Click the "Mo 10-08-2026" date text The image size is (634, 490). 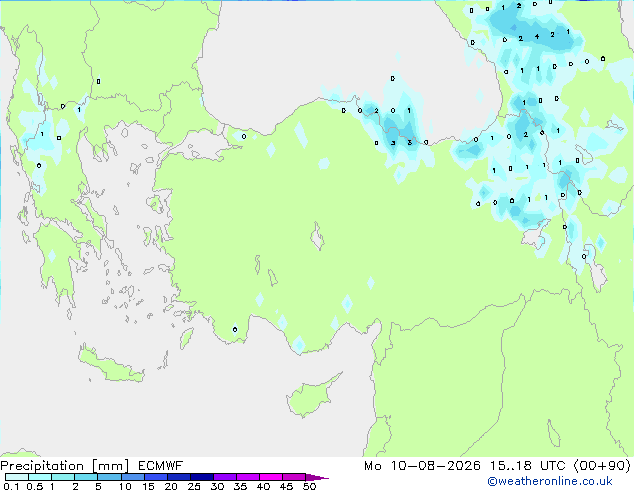click(422, 466)
